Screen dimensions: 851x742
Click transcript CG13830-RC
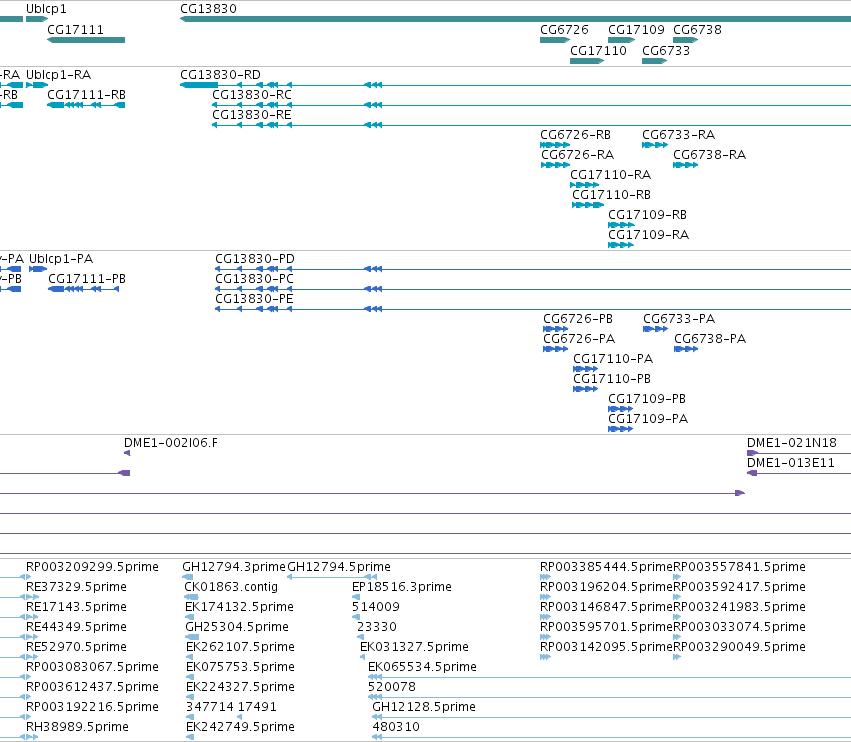531,105
